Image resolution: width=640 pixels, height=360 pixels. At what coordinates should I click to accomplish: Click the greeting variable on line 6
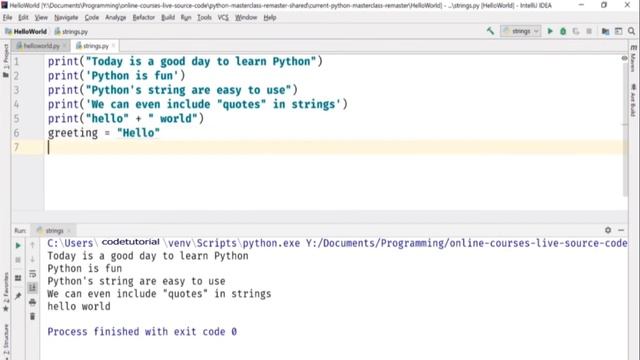click(x=73, y=133)
